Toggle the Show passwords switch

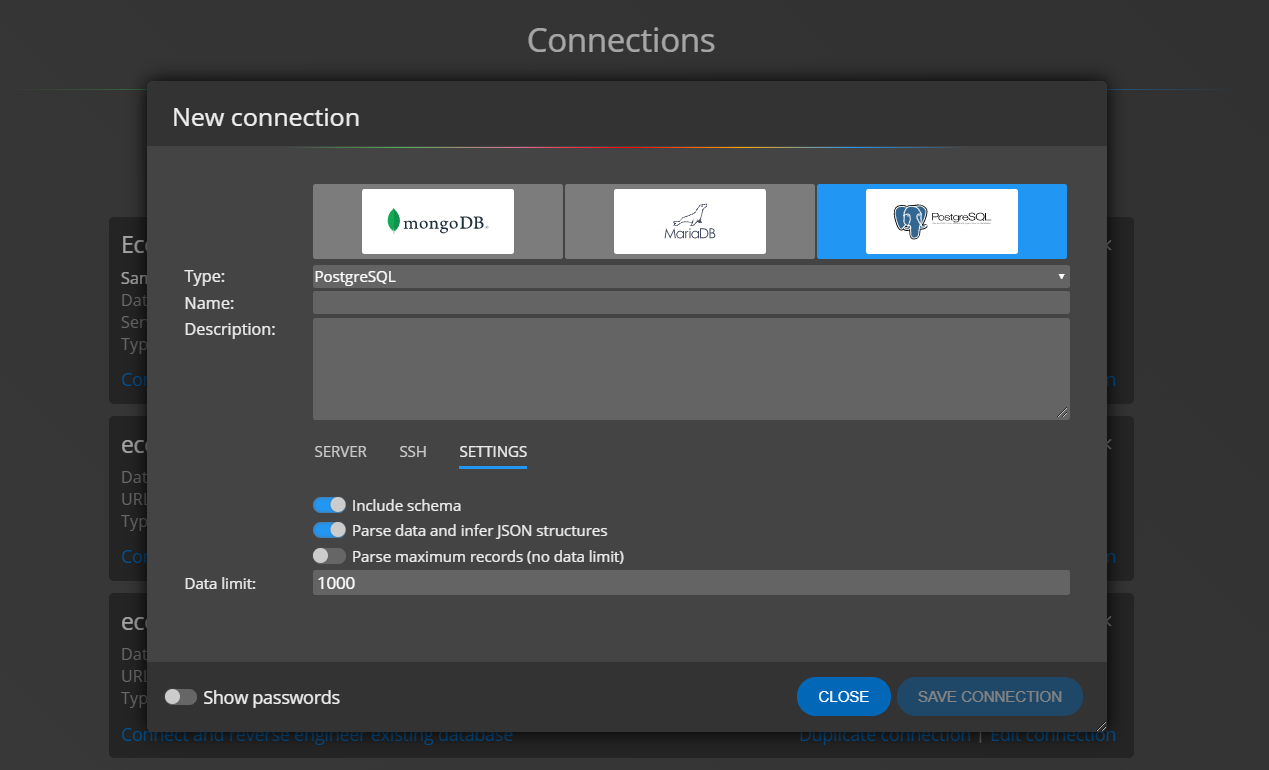pyautogui.click(x=181, y=697)
